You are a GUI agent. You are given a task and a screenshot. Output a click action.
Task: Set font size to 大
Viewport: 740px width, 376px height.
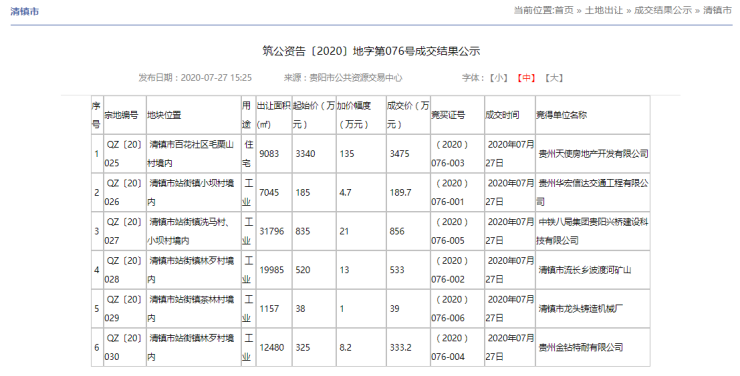(x=554, y=78)
